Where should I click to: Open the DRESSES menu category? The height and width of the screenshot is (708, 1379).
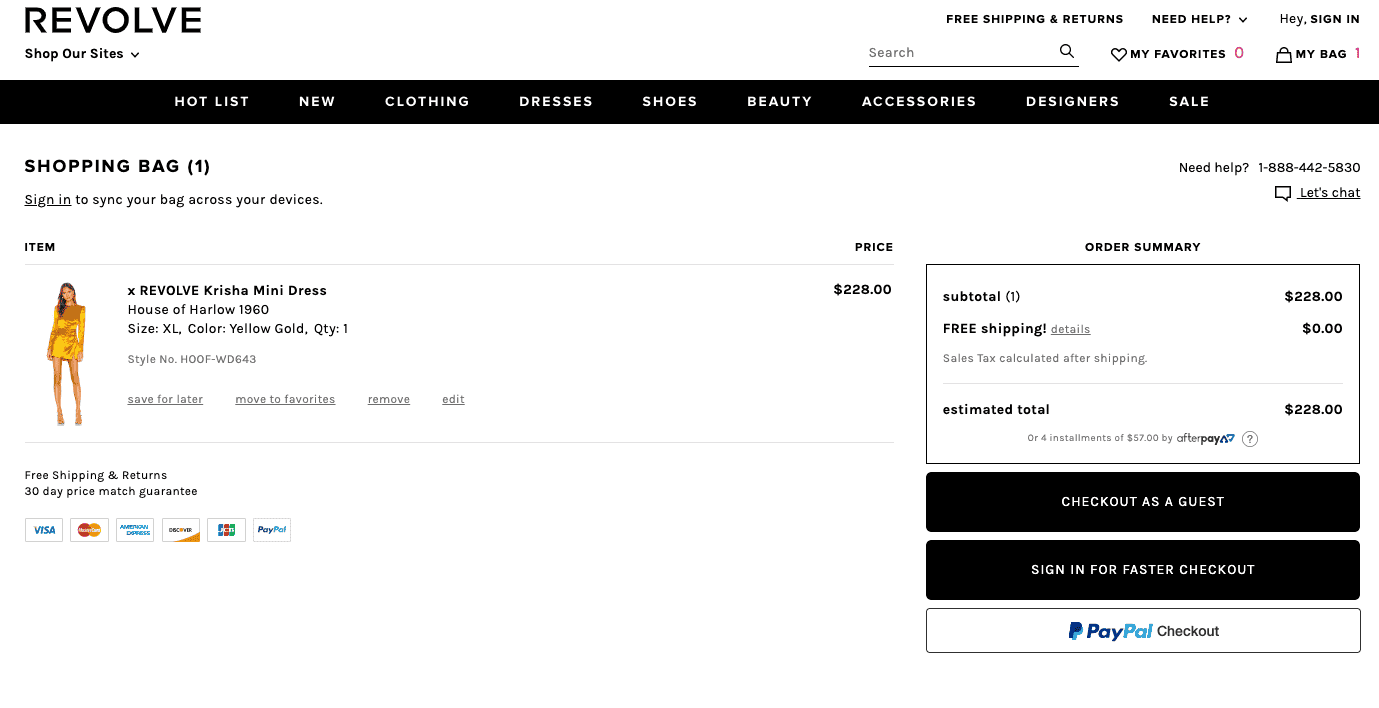click(x=556, y=101)
